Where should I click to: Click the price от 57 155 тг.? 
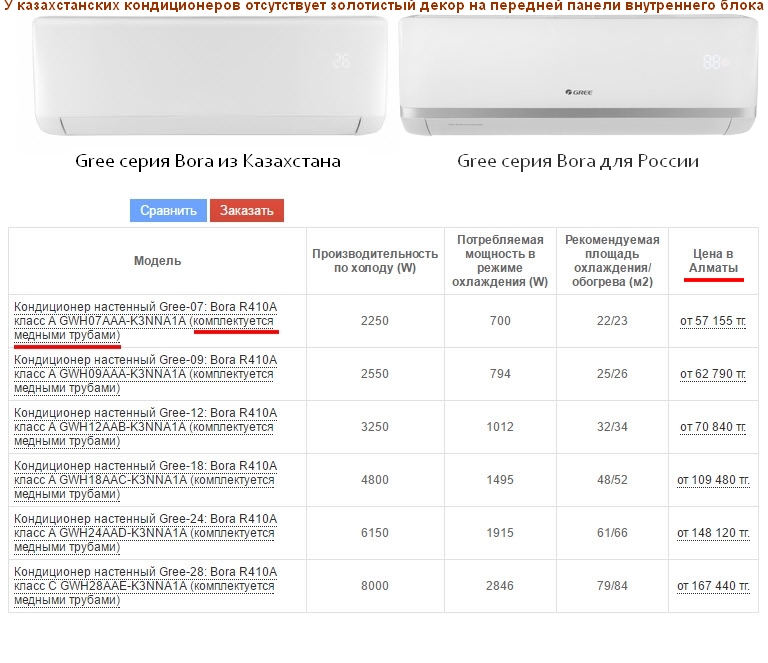(x=714, y=321)
